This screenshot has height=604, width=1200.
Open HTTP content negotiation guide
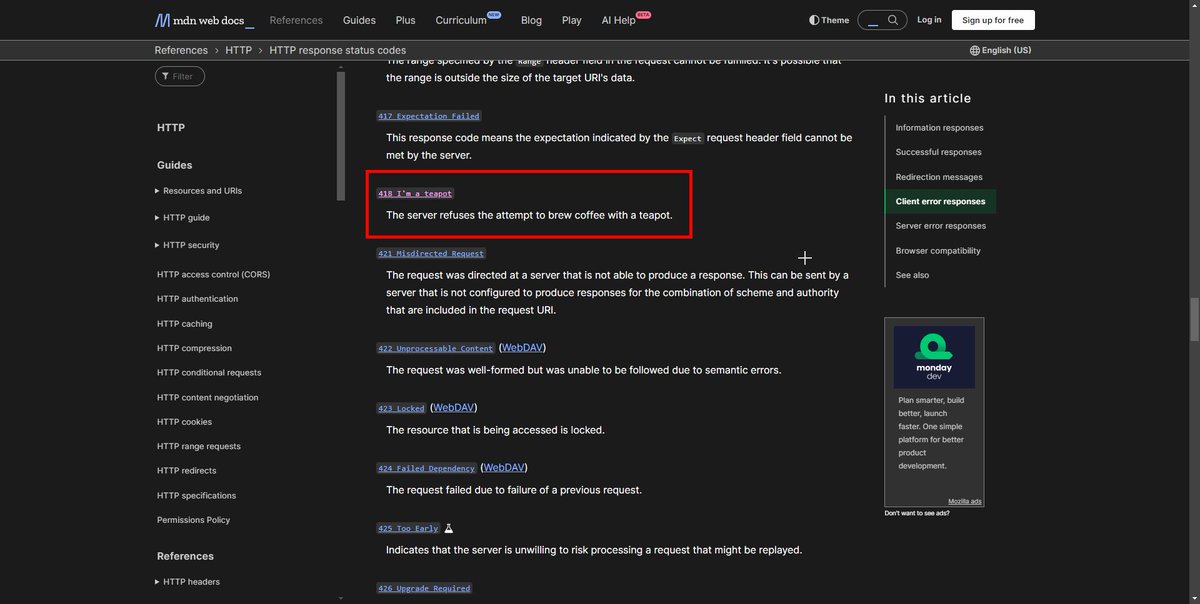tap(207, 397)
